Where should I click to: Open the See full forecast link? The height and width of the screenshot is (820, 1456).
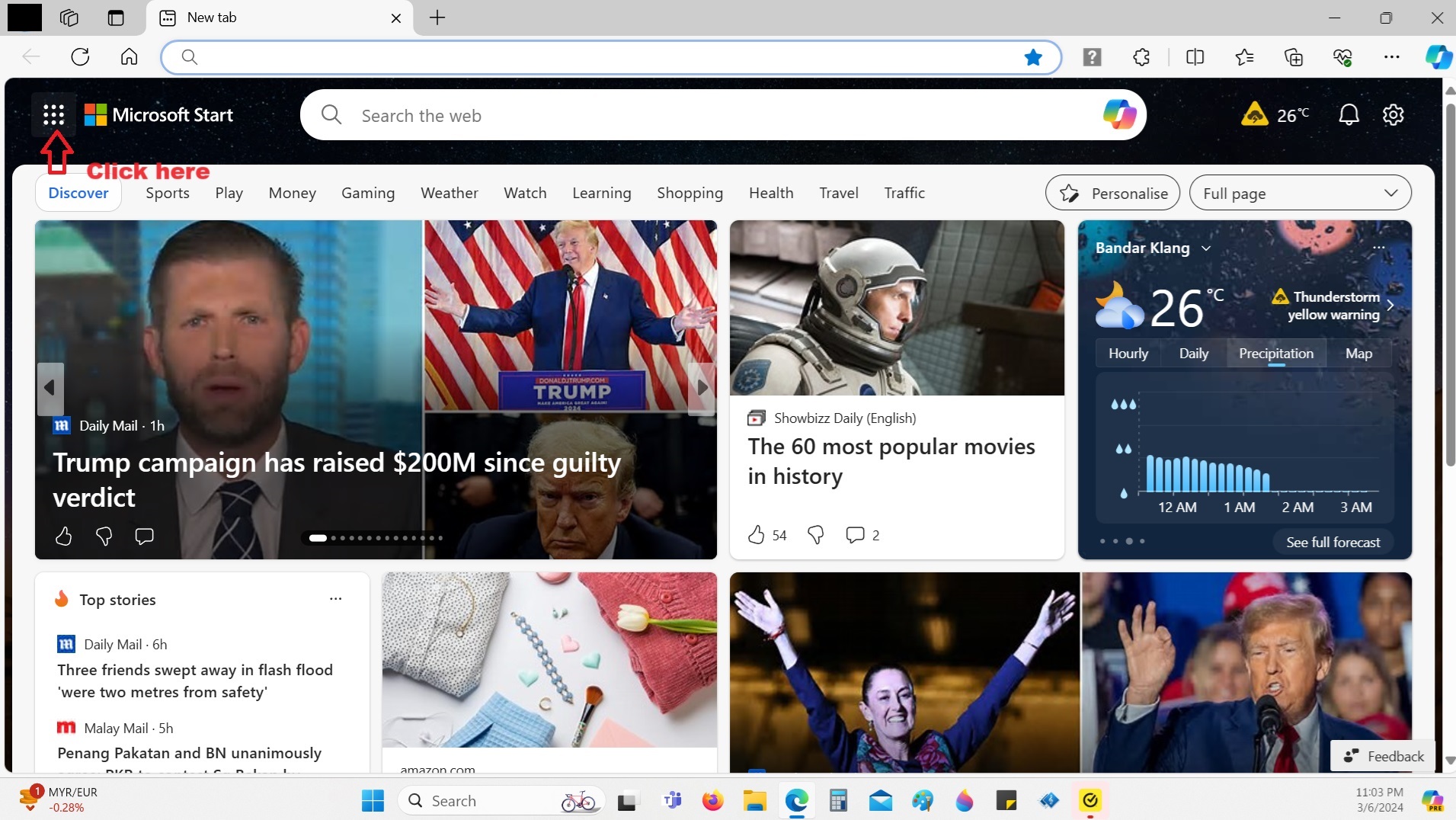[1333, 543]
